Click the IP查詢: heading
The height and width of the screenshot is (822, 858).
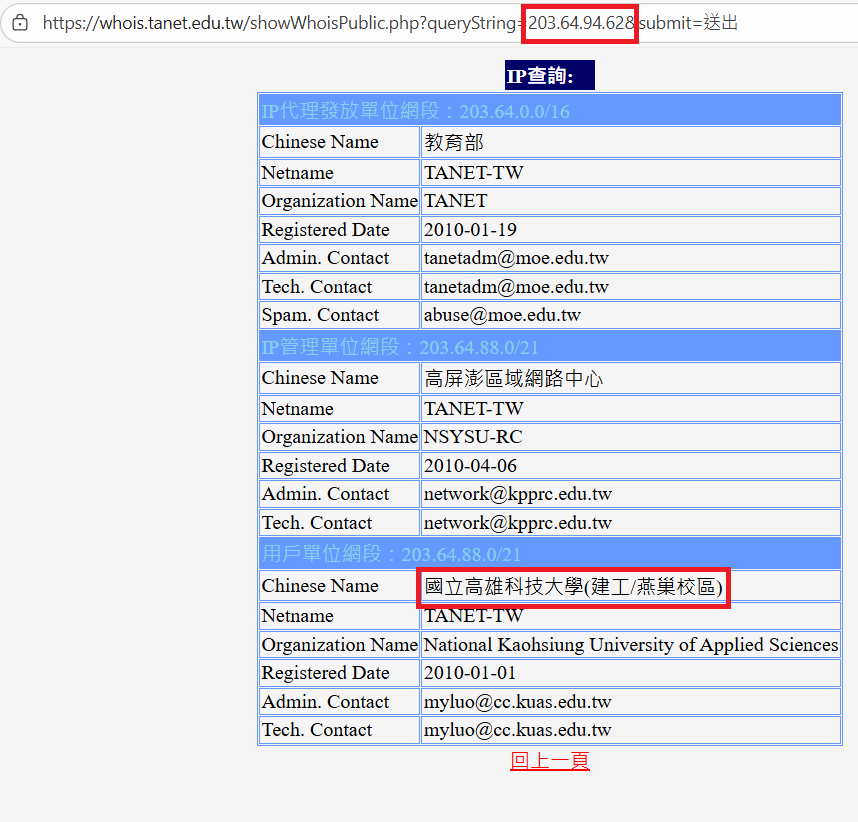tap(549, 75)
